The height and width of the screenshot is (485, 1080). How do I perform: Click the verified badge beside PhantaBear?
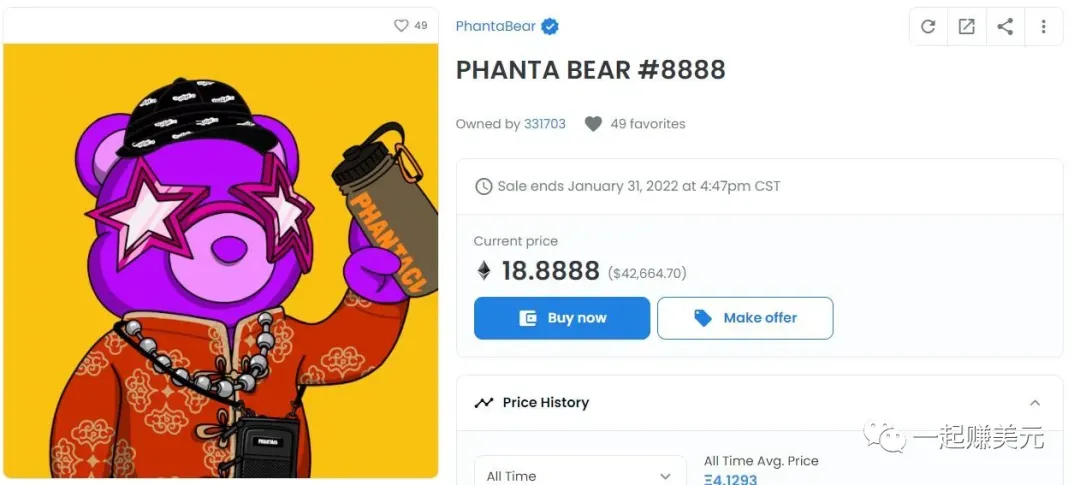(x=550, y=27)
